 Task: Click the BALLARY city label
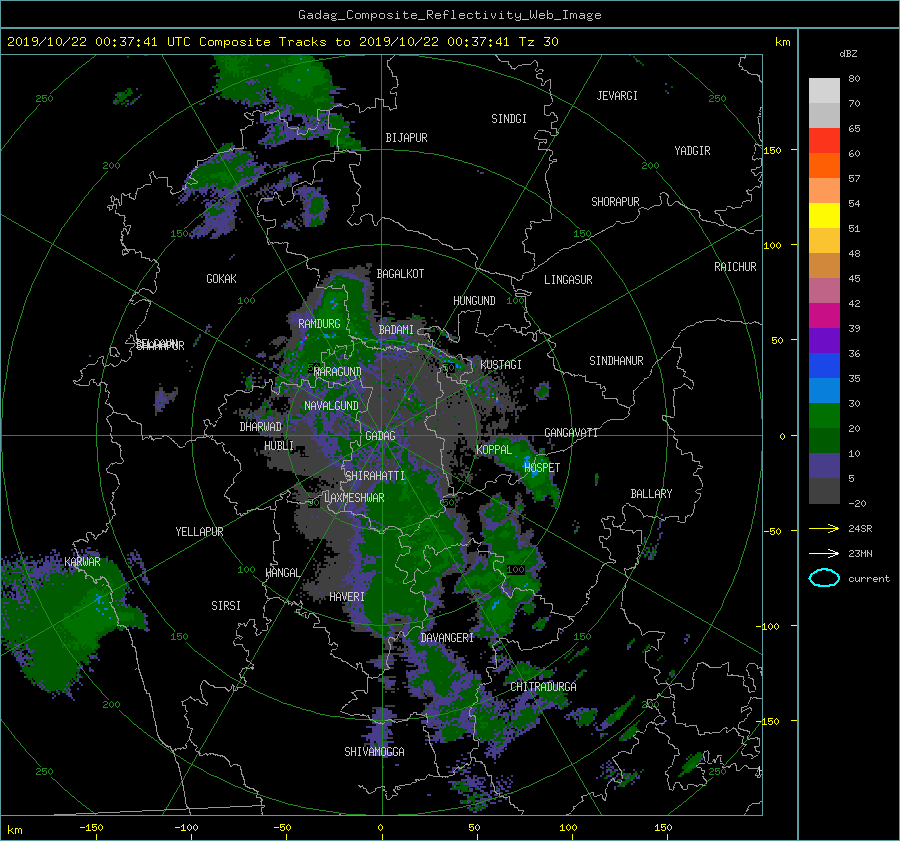tap(651, 494)
